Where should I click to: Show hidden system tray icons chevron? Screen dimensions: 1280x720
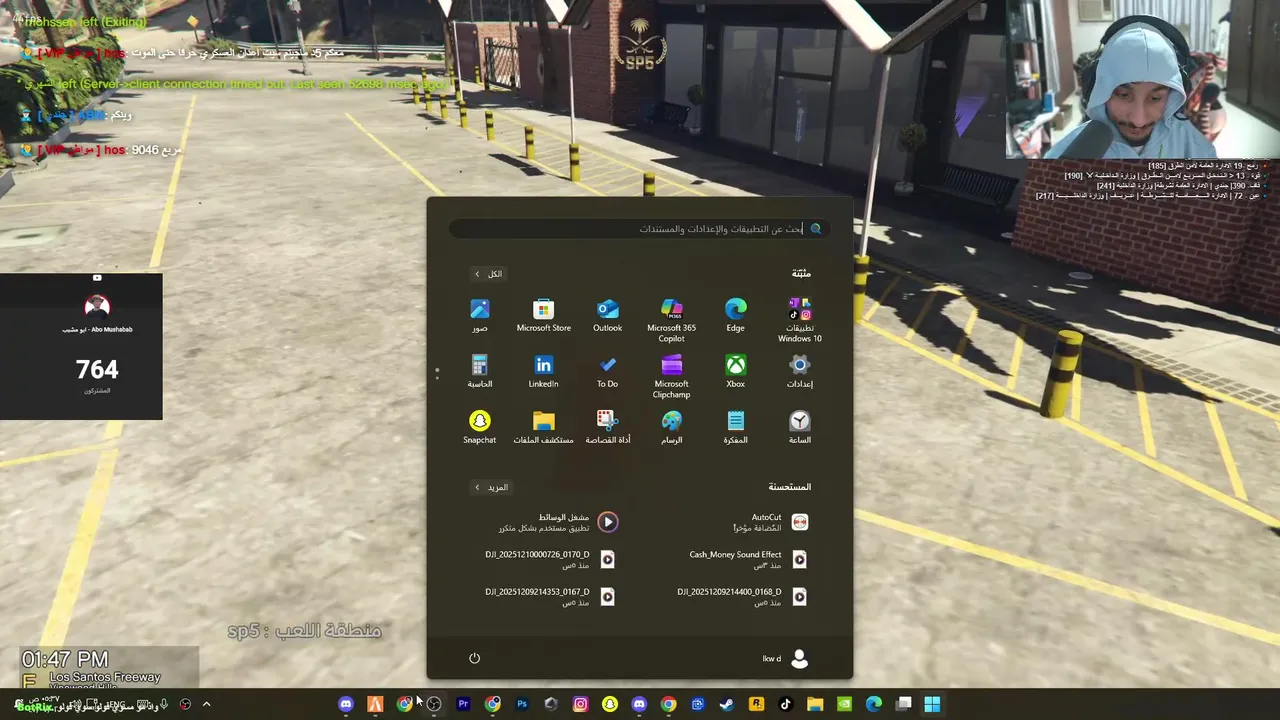coord(207,704)
